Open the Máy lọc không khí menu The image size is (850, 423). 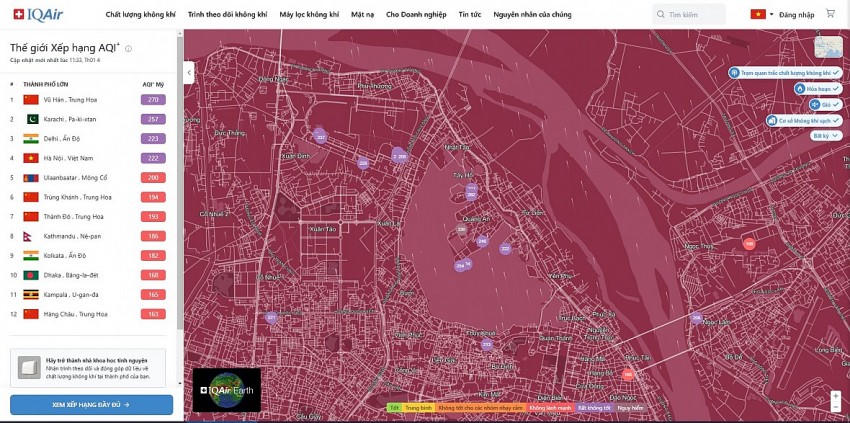308,15
